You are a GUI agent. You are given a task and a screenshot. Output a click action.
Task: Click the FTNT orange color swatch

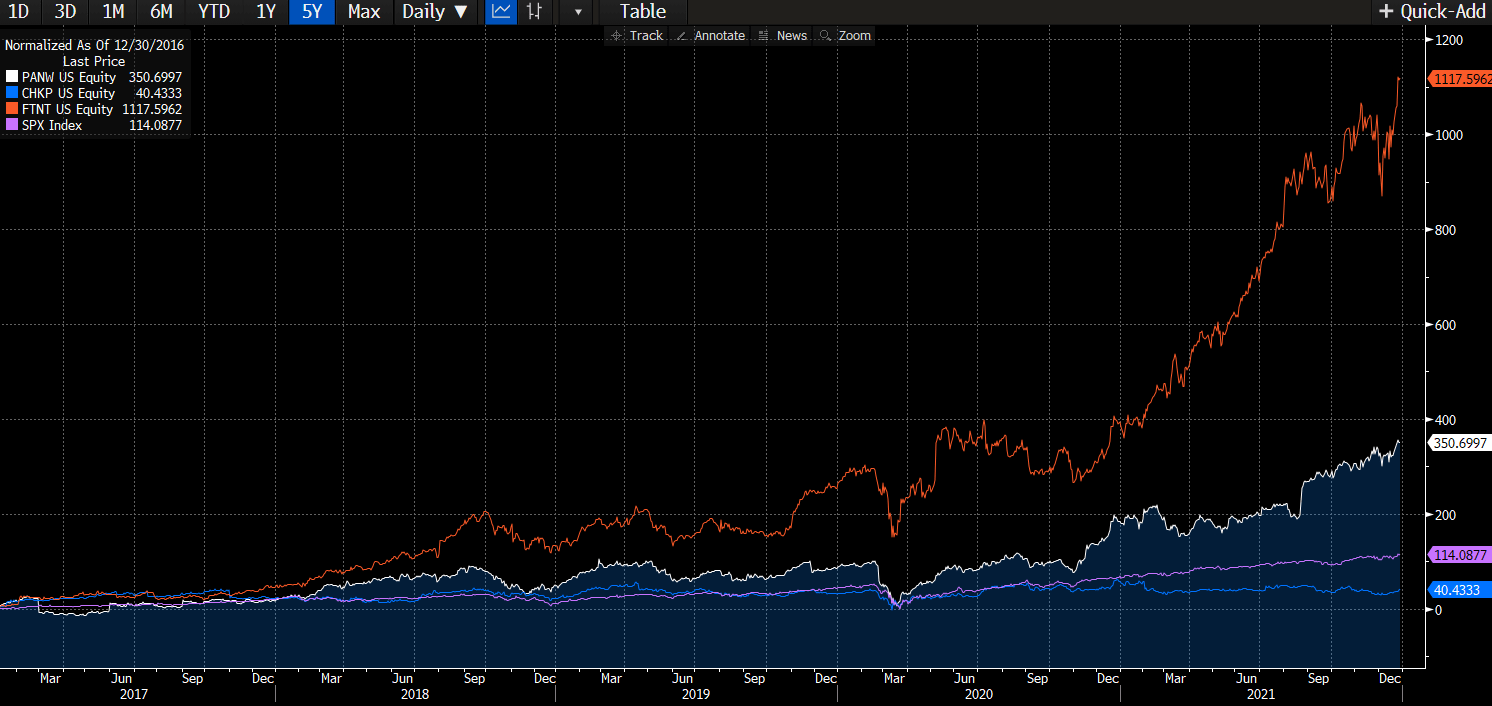pos(10,108)
